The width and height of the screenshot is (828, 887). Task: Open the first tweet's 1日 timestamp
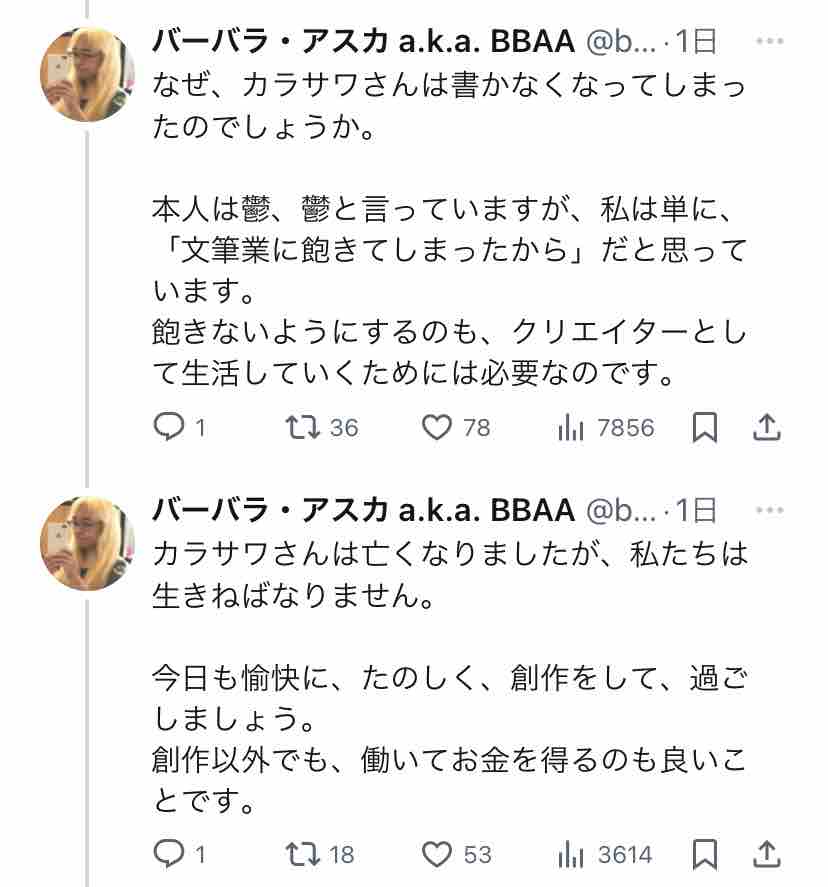coord(697,41)
